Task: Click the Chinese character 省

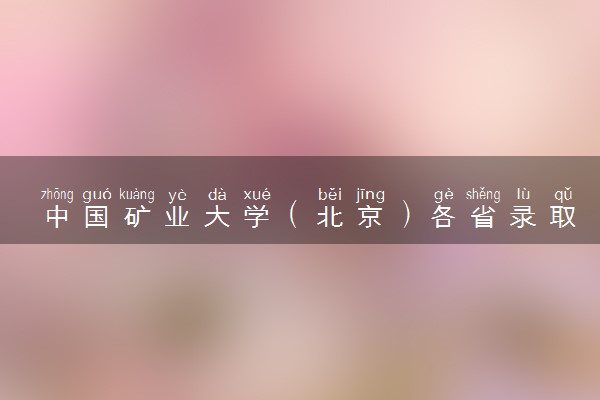Action: 483,217
